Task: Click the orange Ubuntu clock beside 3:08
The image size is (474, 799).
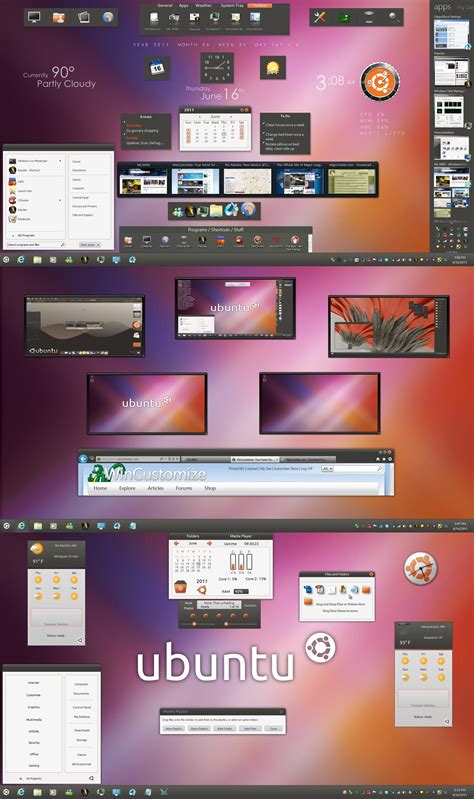Action: 380,82
